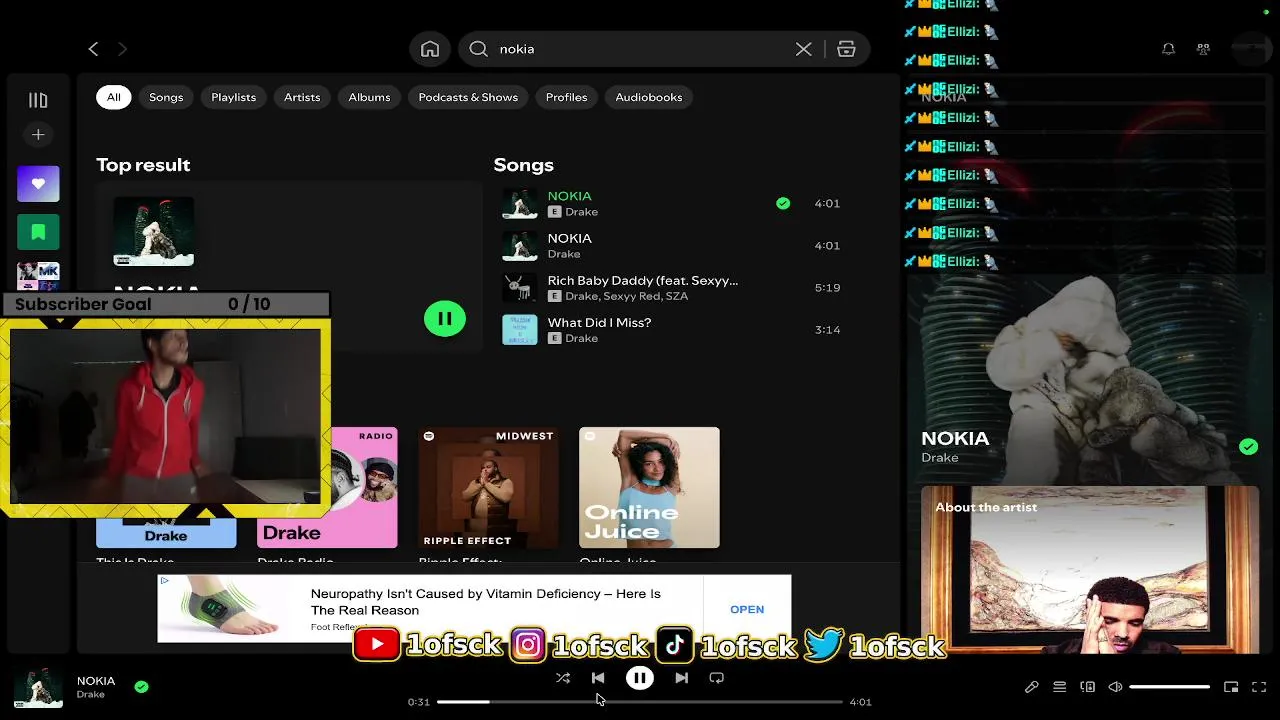This screenshot has width=1280, height=720.
Task: Open the notifications bell icon
Action: coord(1168,49)
